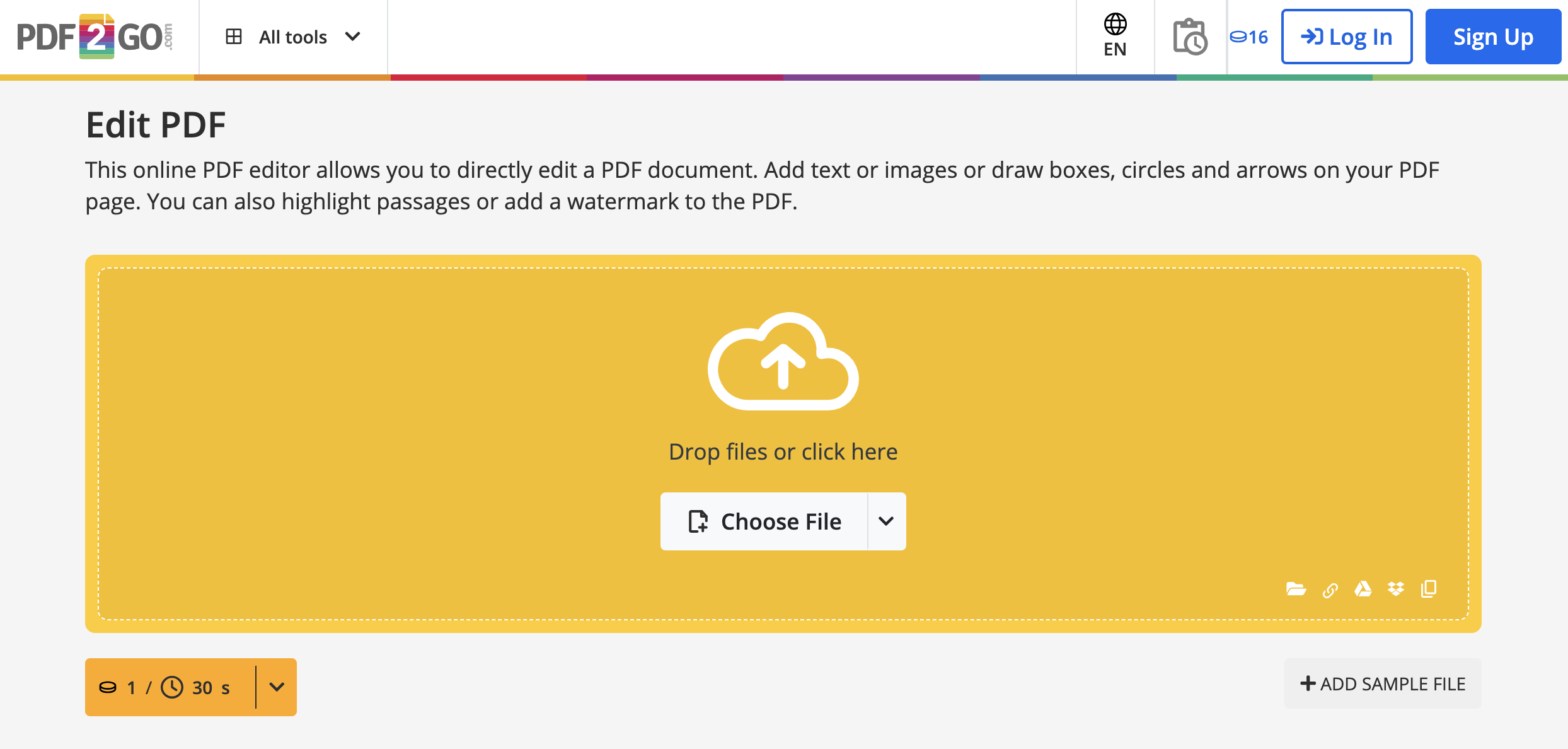The height and width of the screenshot is (749, 1568).
Task: Click the cloud upload icon
Action: [x=783, y=361]
